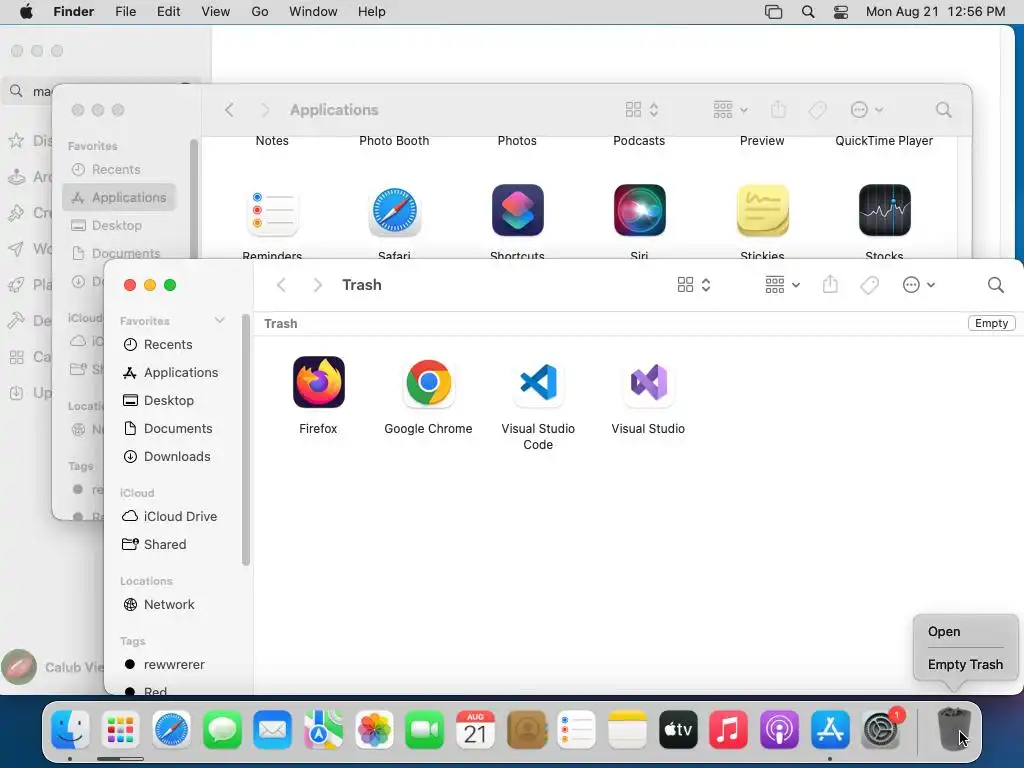Open Music from the Dock
This screenshot has height=768, width=1024.
click(x=728, y=730)
